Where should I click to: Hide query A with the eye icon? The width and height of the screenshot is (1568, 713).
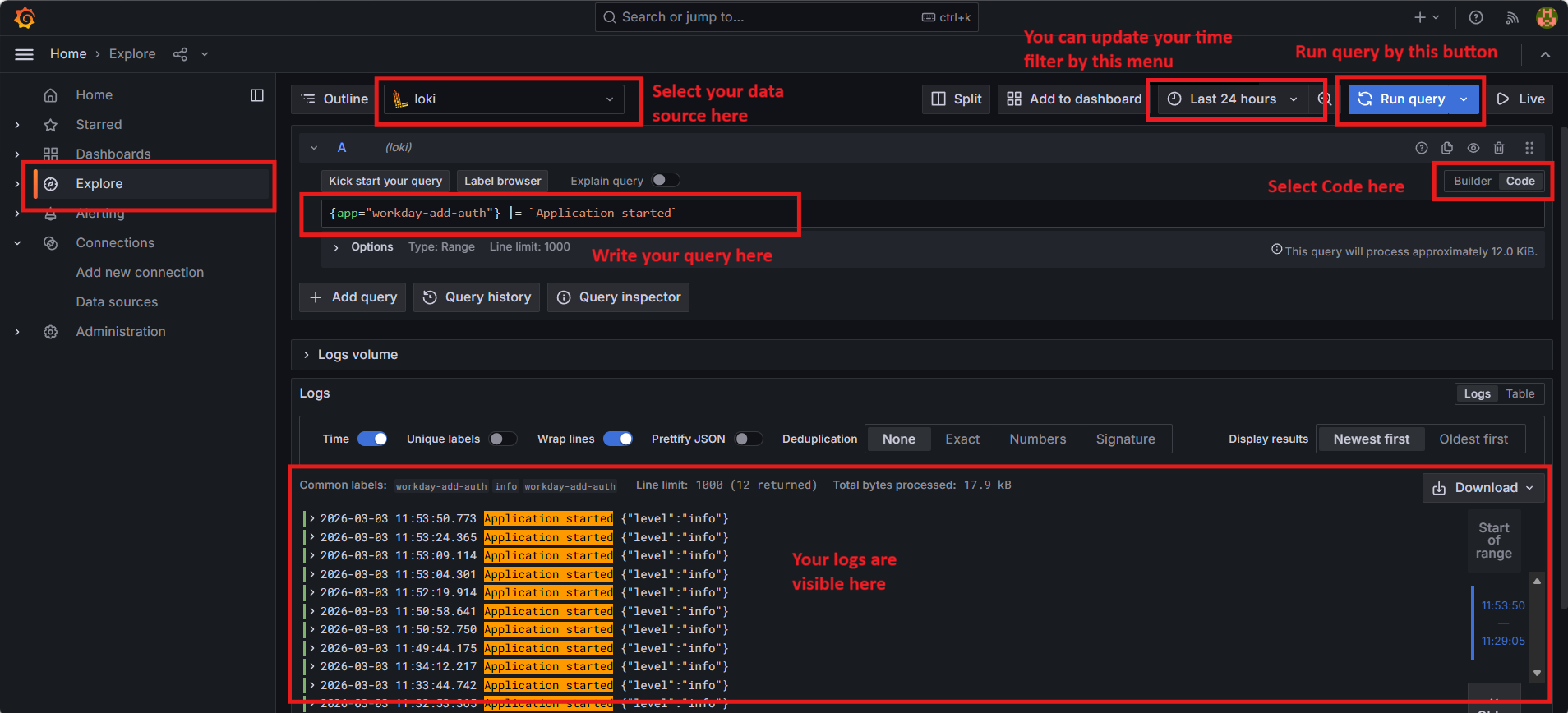1473,148
